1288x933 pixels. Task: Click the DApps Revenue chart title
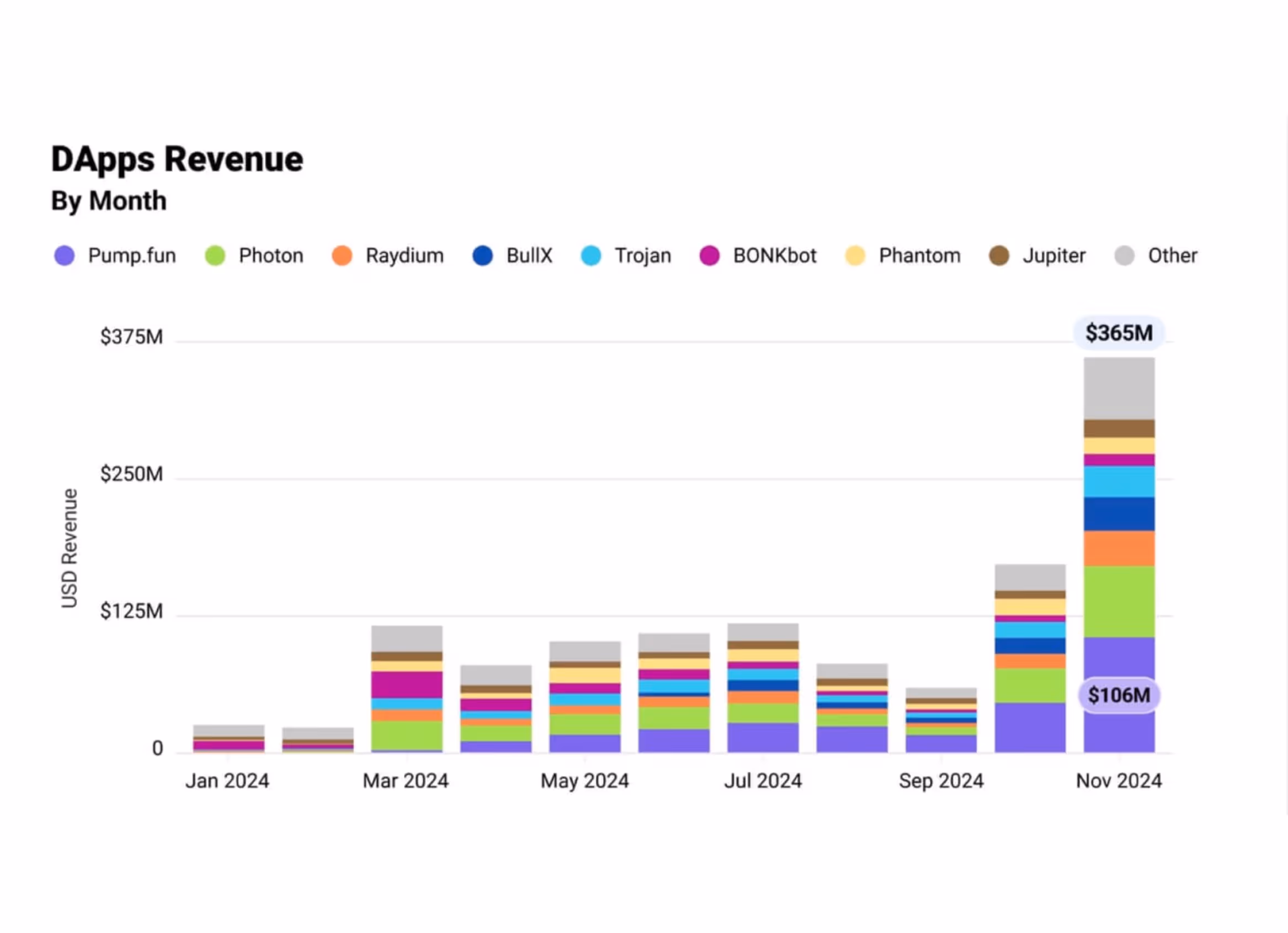click(x=177, y=159)
